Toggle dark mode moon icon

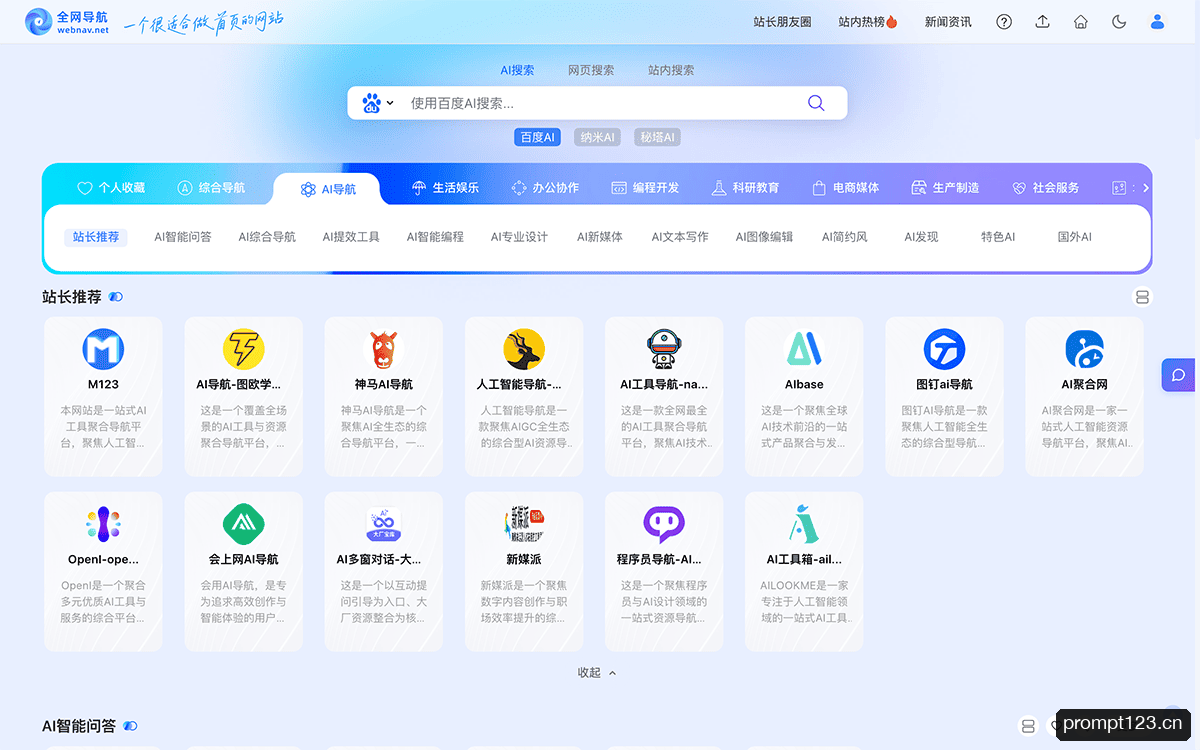pos(1119,21)
